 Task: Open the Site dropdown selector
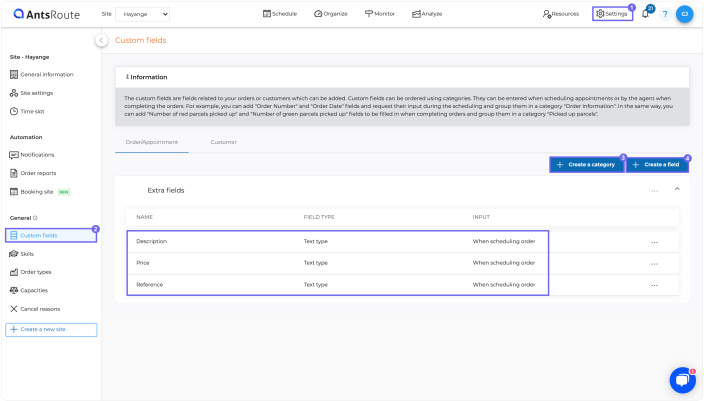(143, 14)
